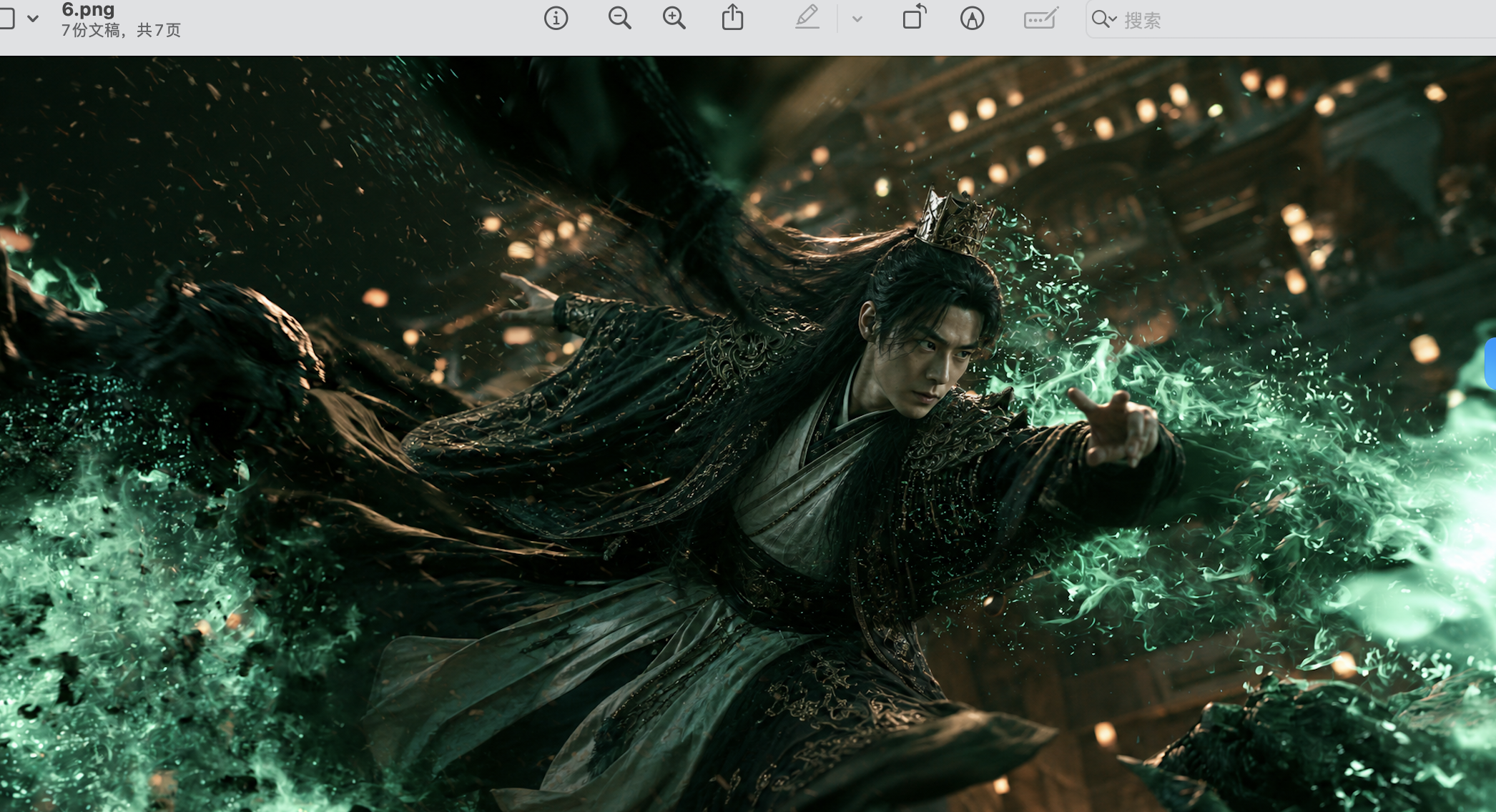
Task: Show the Markup toolbar
Action: pos(972,19)
